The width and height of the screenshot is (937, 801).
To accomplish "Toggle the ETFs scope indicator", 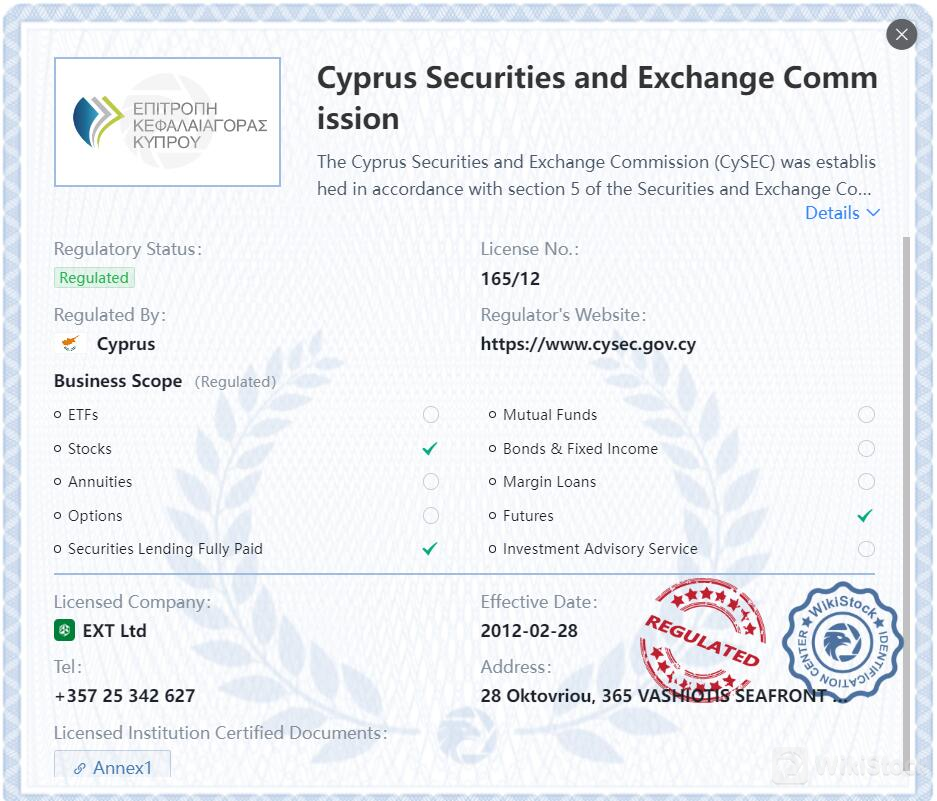I will 431,414.
